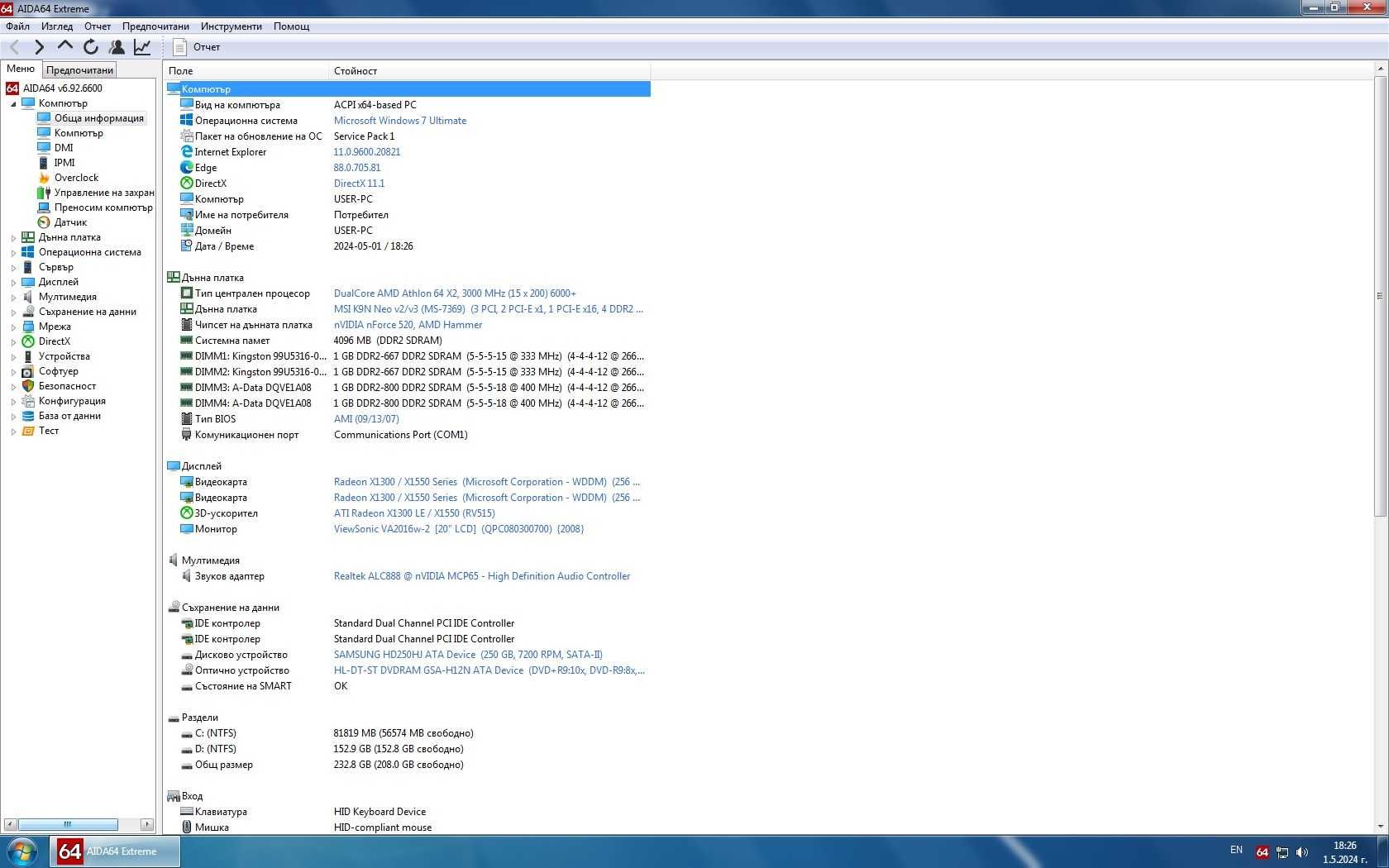Click the Преносим компютър icon

[x=44, y=207]
